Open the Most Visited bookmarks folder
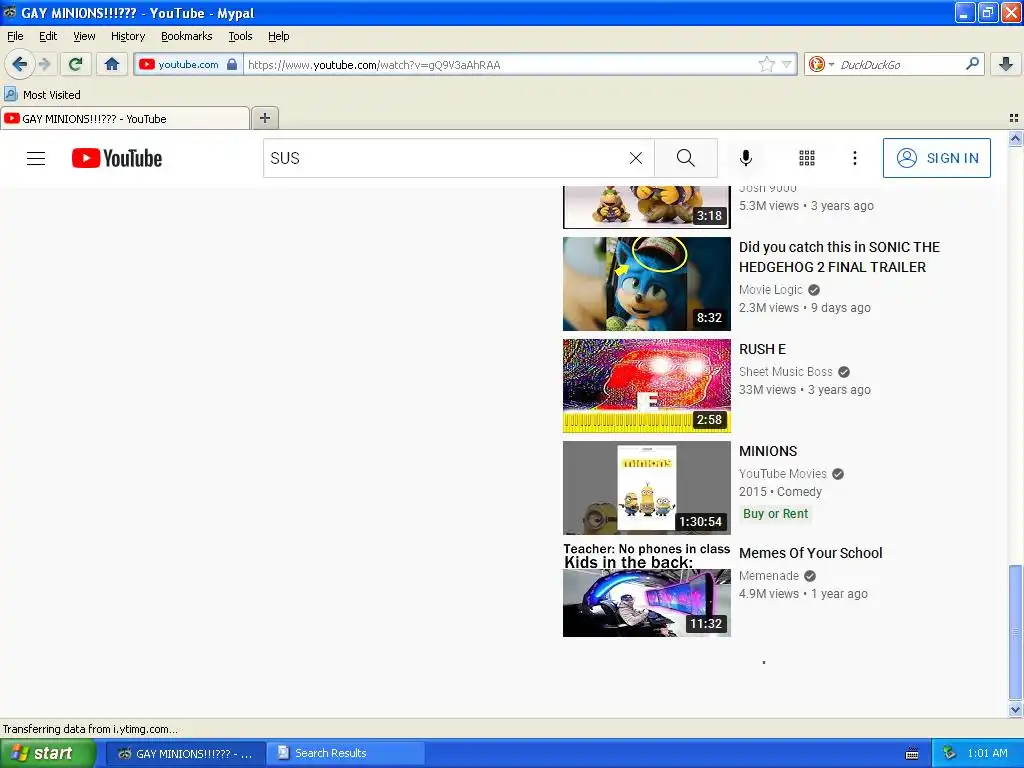The width and height of the screenshot is (1024, 768). pyautogui.click(x=42, y=95)
